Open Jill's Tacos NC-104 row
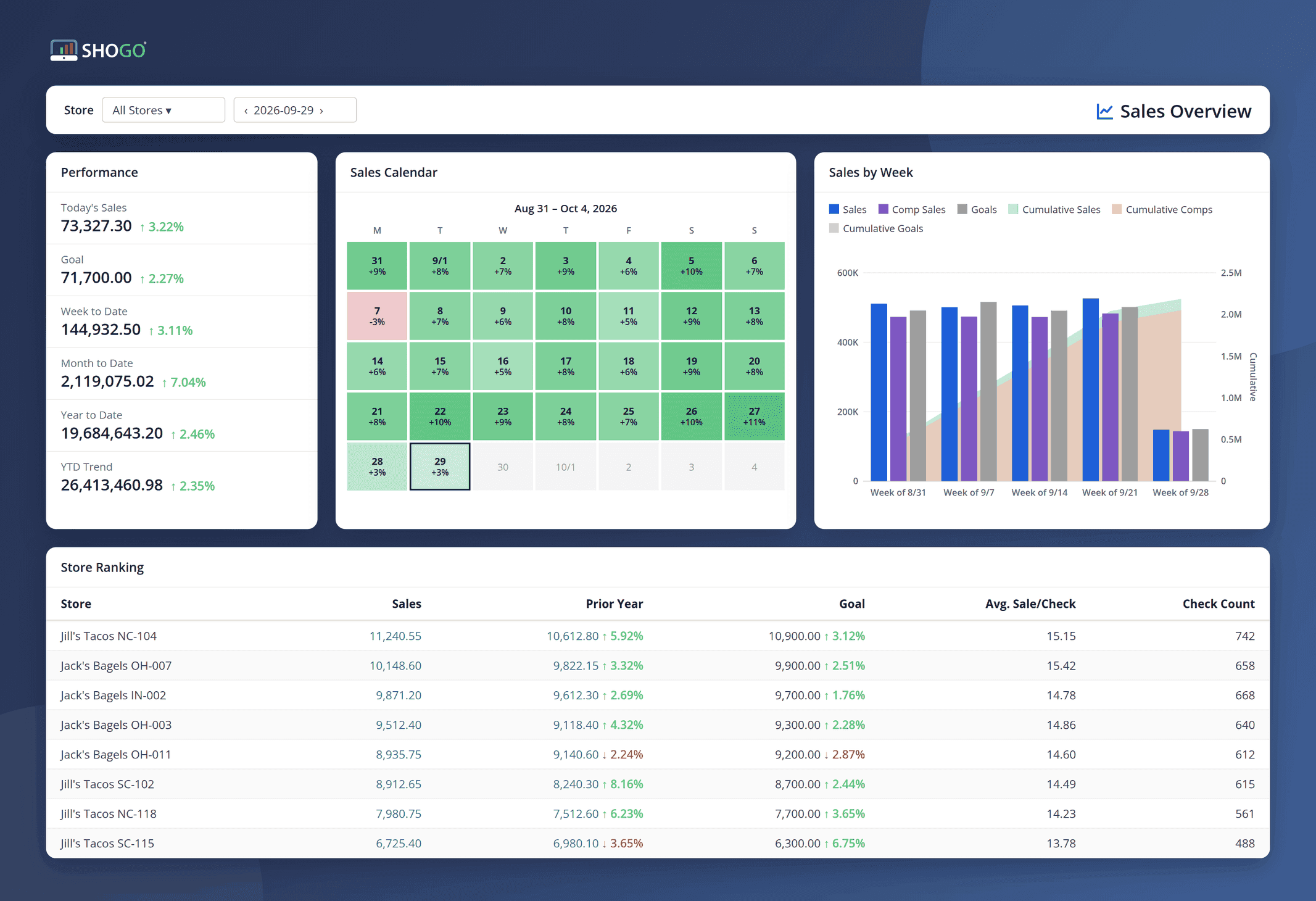Image resolution: width=1316 pixels, height=901 pixels. pos(658,636)
